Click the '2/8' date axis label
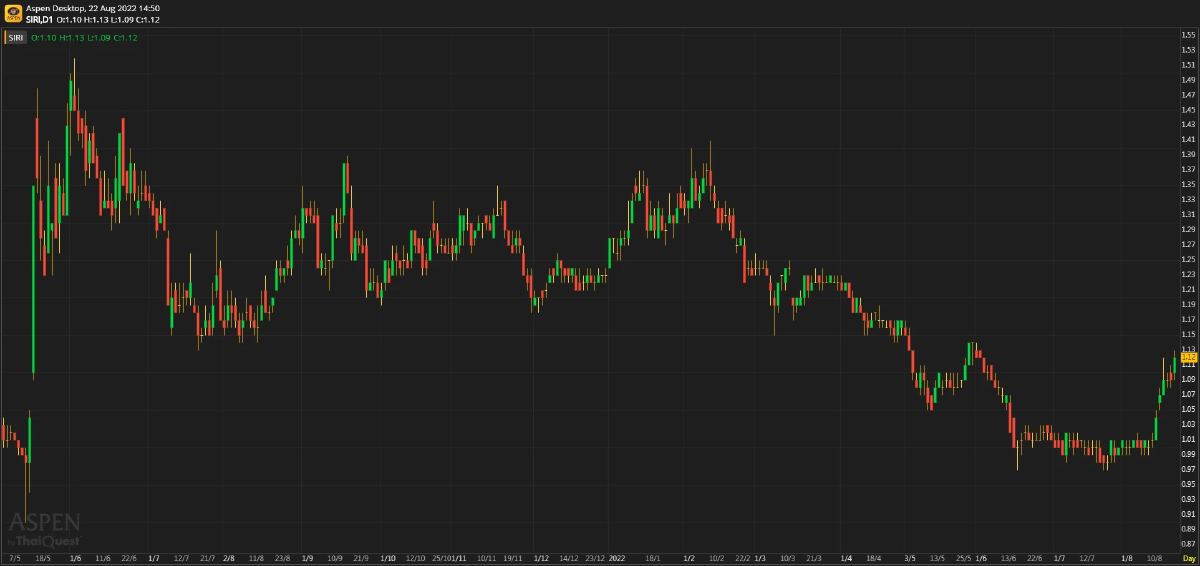The image size is (1200, 566). click(x=229, y=557)
